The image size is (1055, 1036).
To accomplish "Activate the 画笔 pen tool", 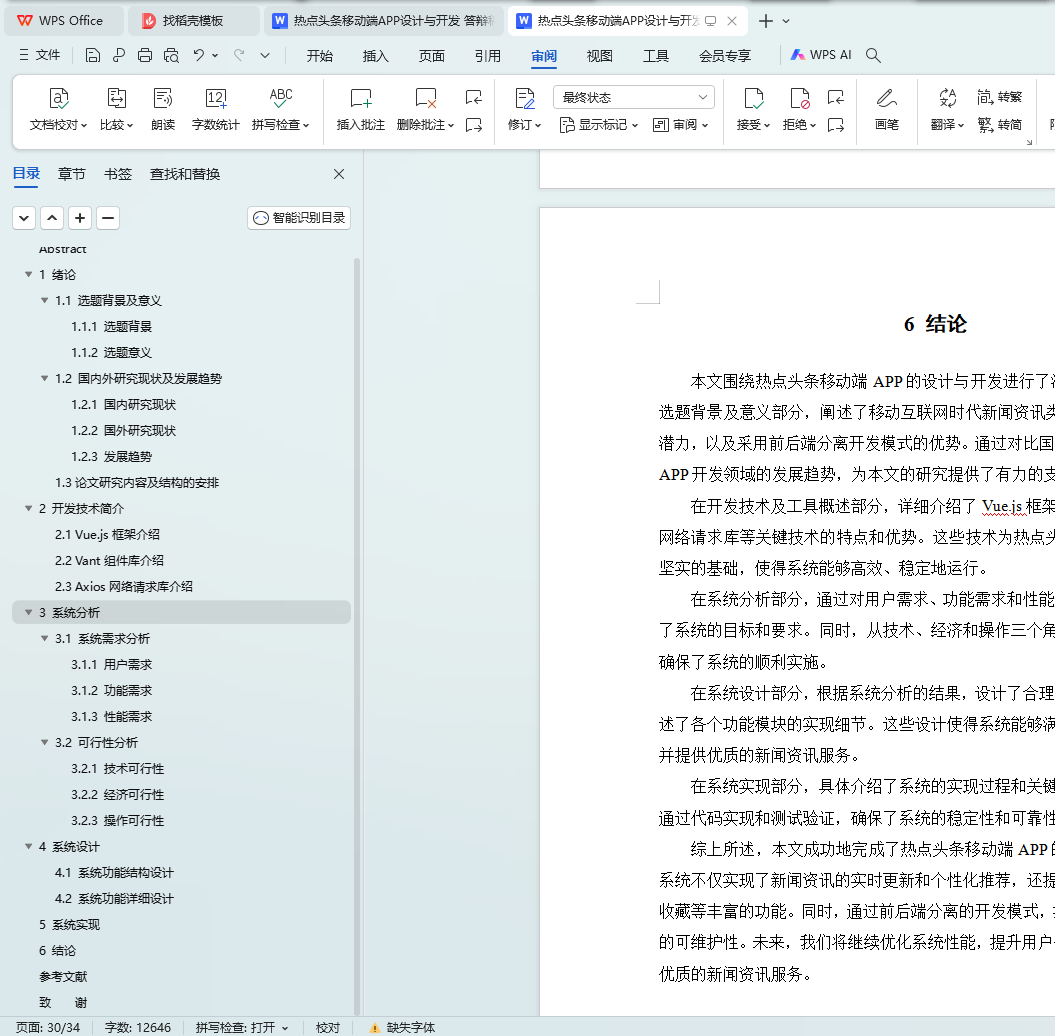I will [x=887, y=110].
